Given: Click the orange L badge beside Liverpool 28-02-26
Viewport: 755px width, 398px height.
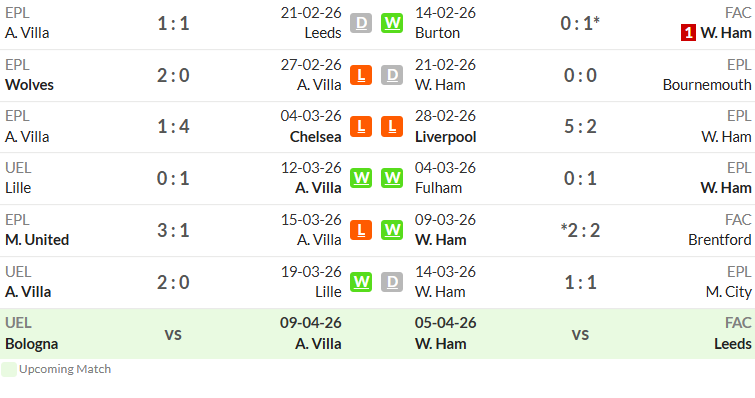Looking at the screenshot, I should click(392, 127).
